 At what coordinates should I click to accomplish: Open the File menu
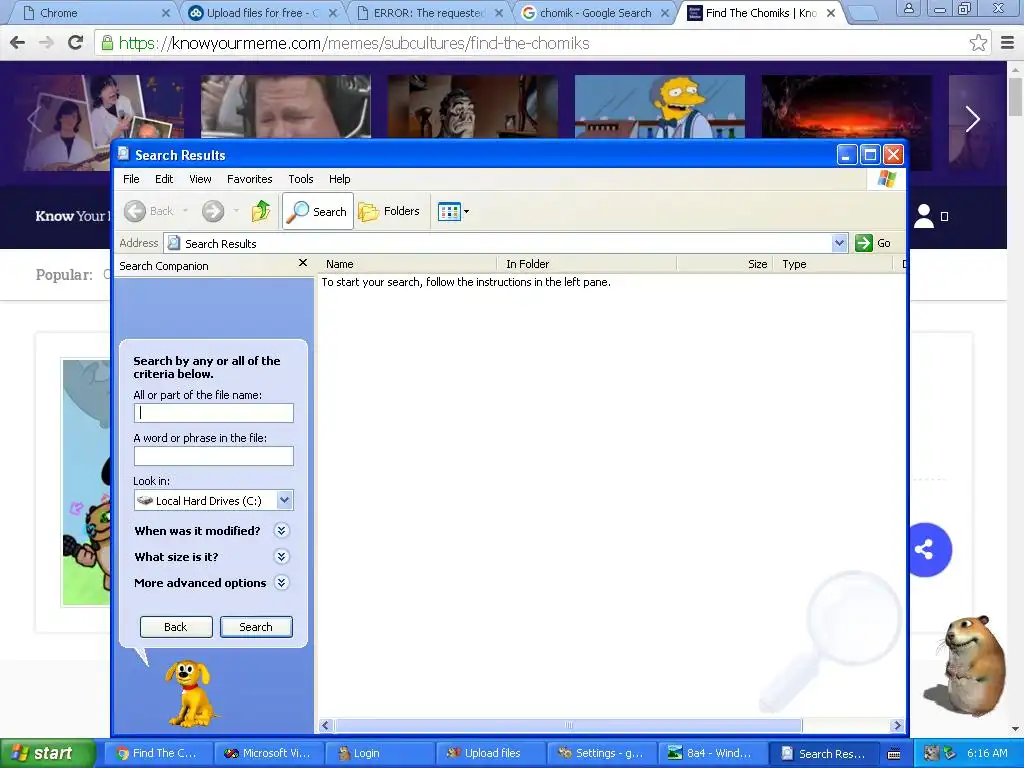[131, 179]
